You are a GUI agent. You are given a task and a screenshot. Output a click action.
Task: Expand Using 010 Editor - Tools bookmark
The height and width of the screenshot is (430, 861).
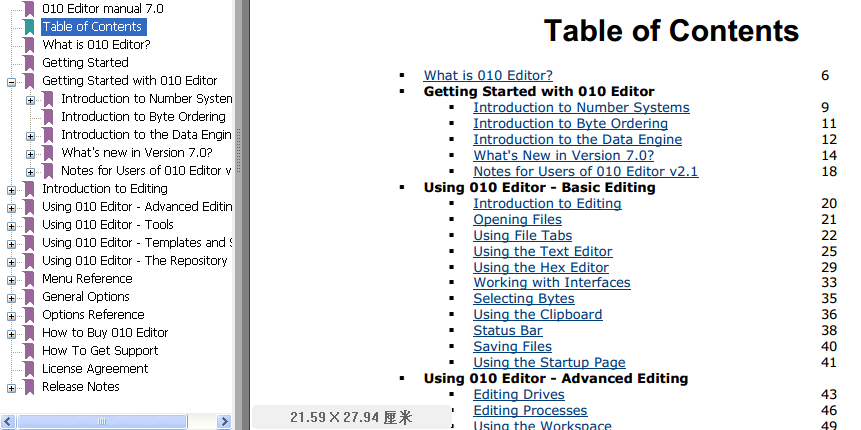click(11, 227)
